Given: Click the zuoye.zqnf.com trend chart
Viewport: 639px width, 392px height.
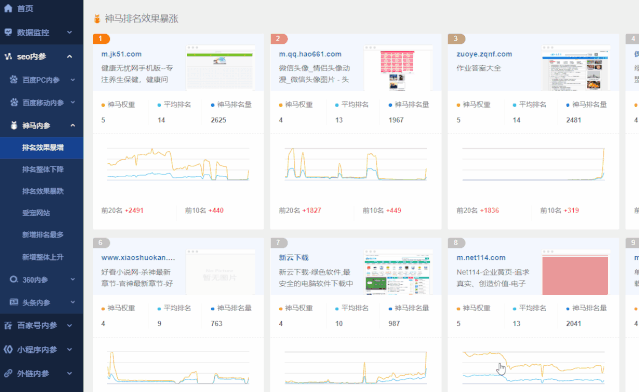Looking at the screenshot, I should 533,164.
